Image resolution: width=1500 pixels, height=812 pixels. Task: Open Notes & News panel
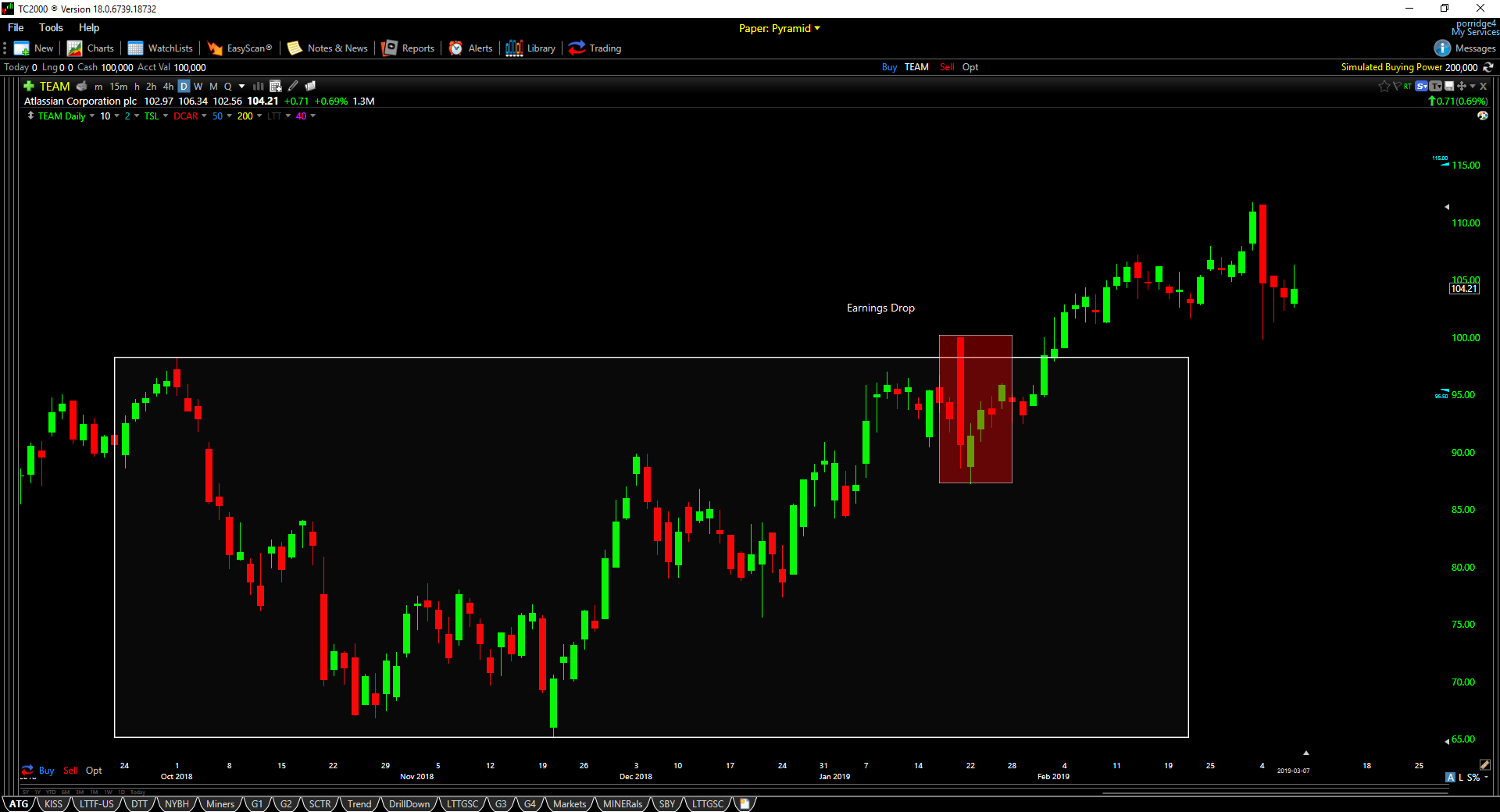tap(327, 48)
